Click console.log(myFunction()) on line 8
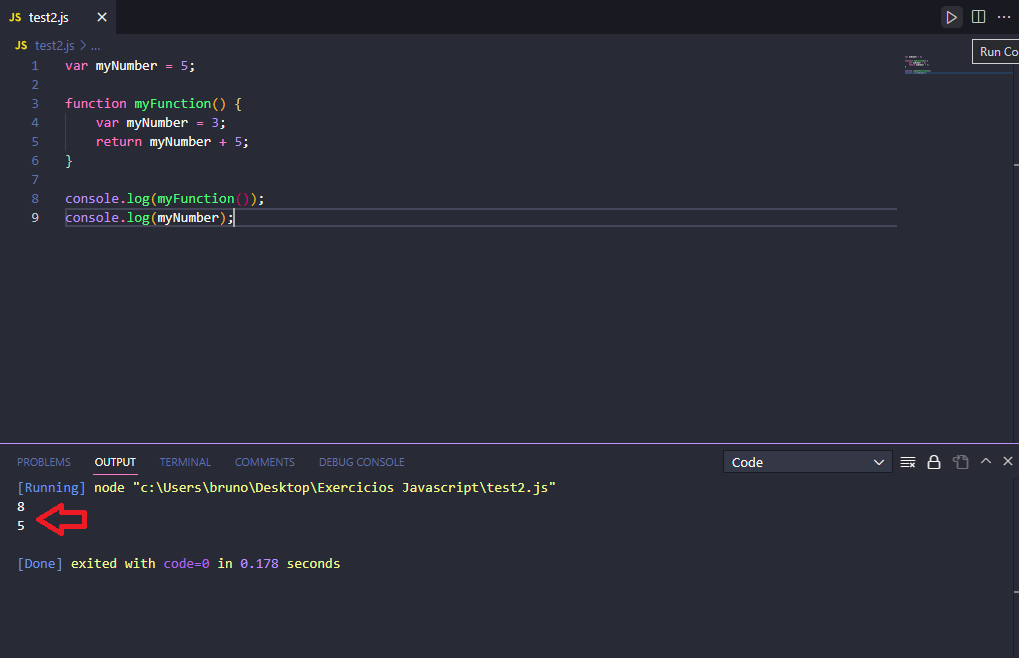 [x=164, y=198]
